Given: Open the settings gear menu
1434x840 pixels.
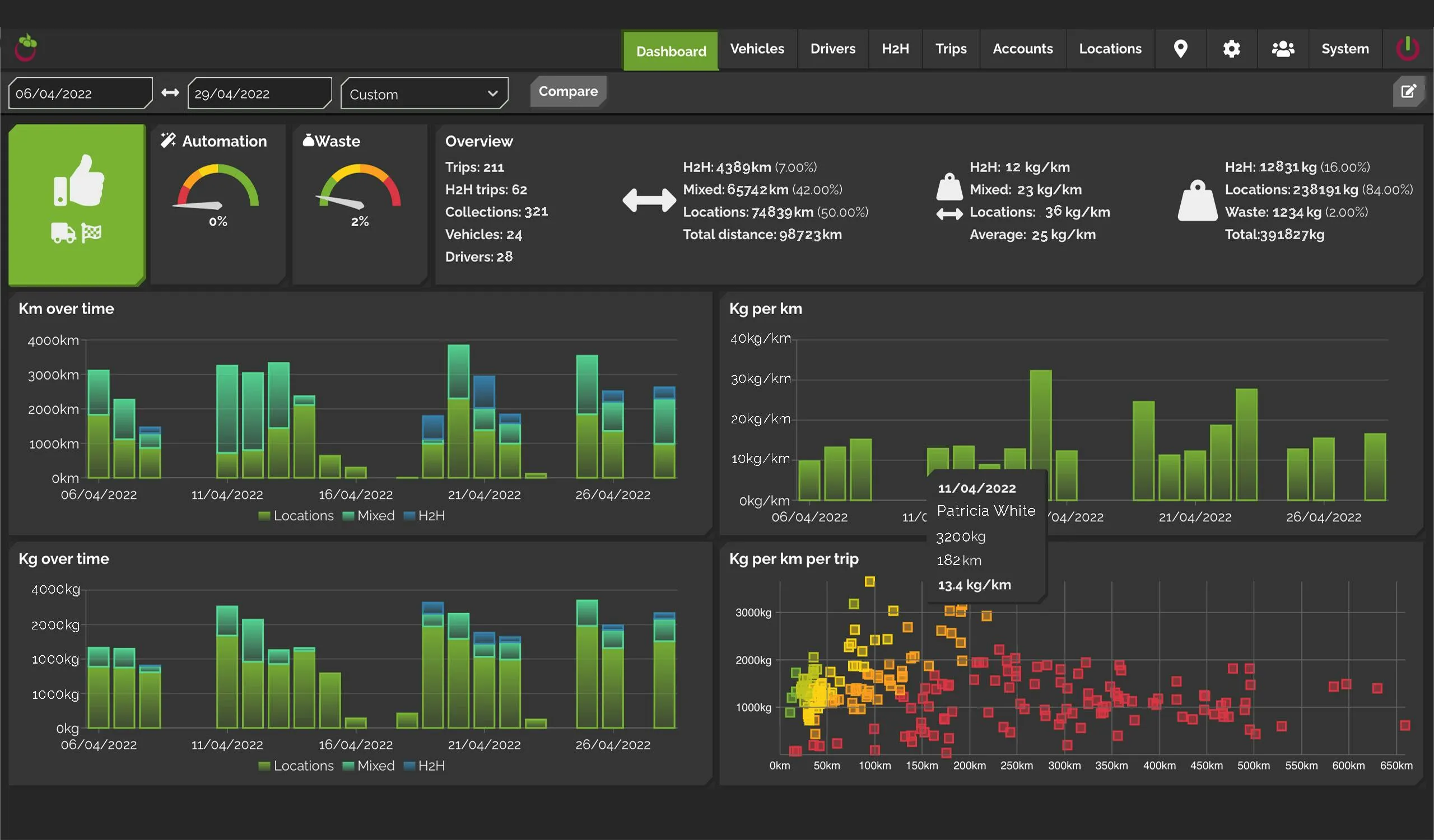Looking at the screenshot, I should (1231, 49).
